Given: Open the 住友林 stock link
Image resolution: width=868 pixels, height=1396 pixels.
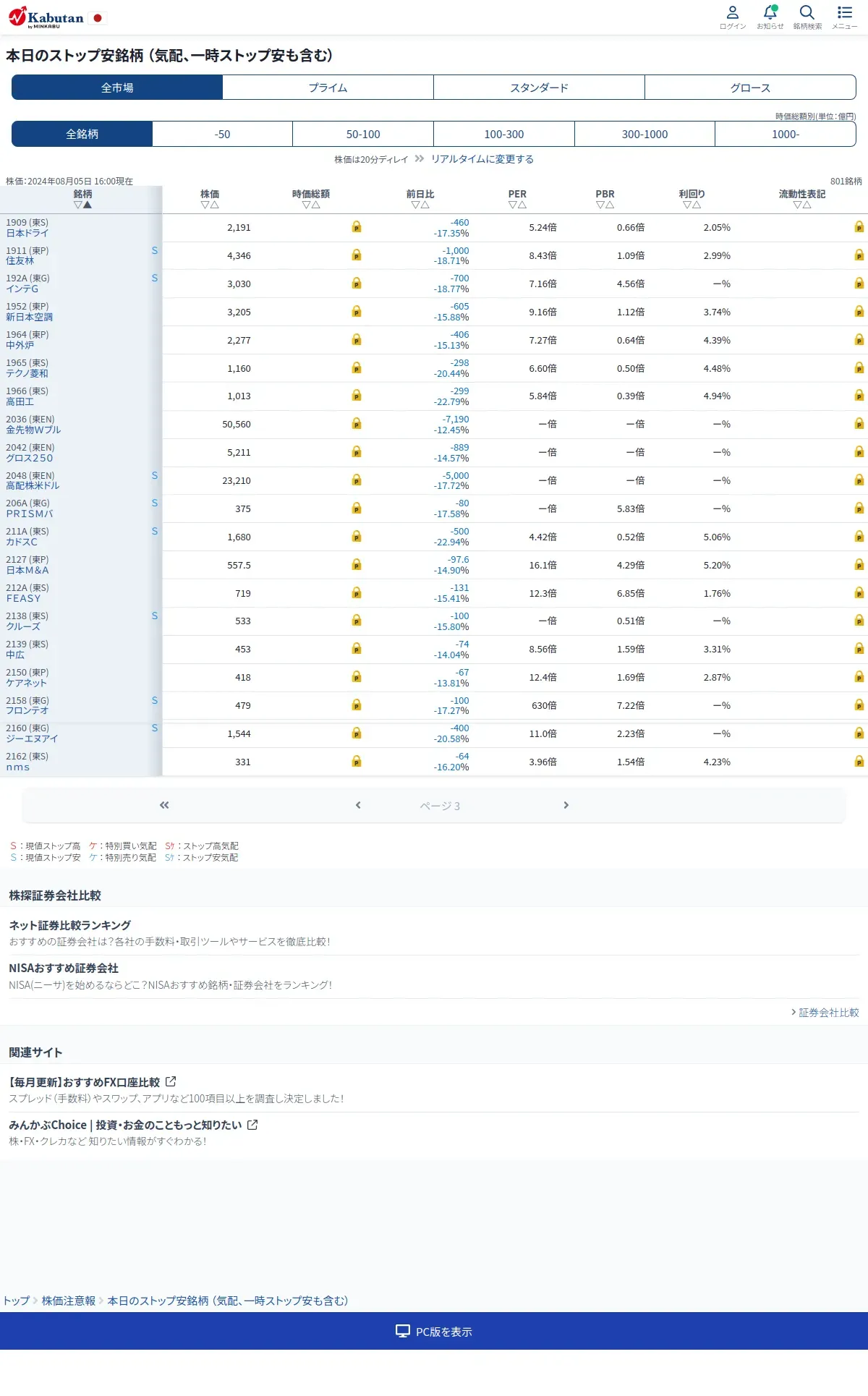Looking at the screenshot, I should (x=20, y=261).
